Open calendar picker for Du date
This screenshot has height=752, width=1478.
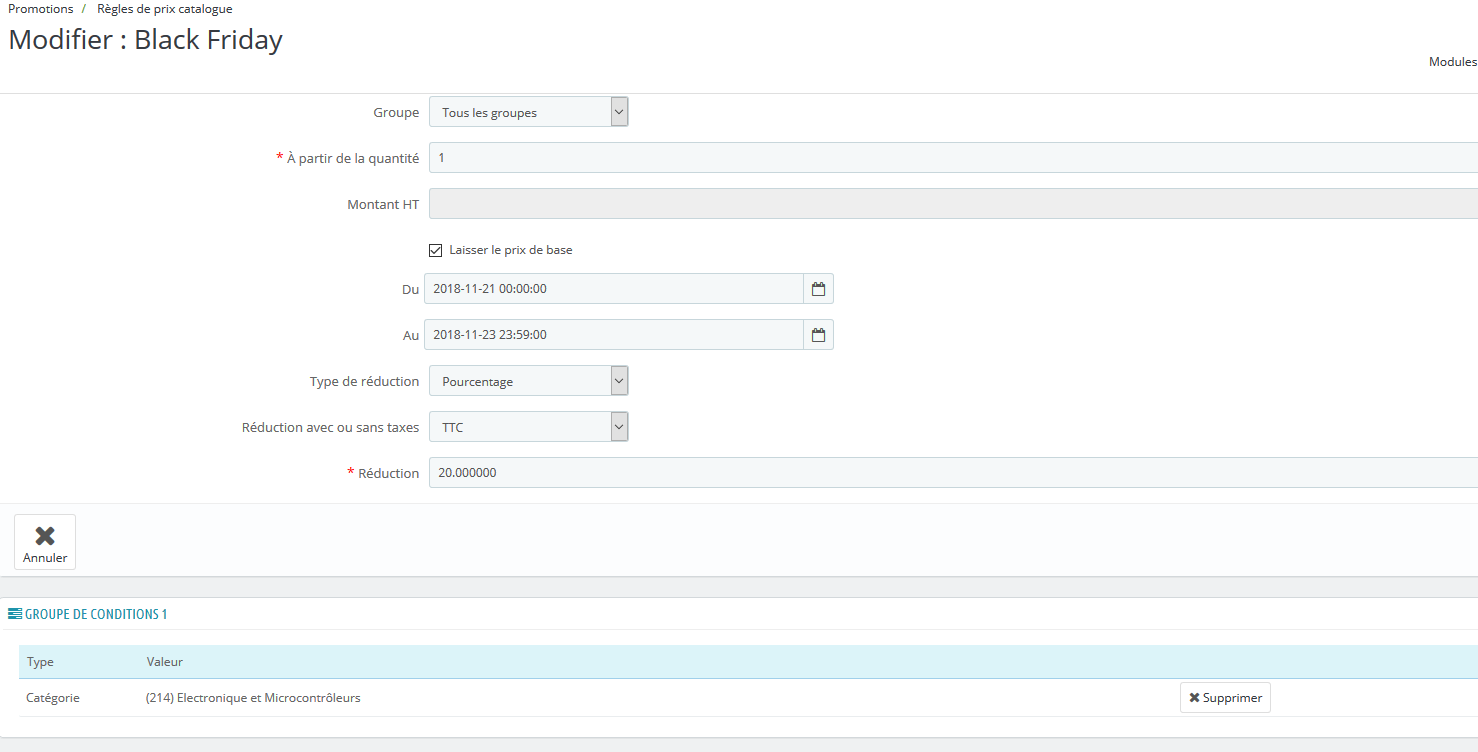[x=818, y=289]
